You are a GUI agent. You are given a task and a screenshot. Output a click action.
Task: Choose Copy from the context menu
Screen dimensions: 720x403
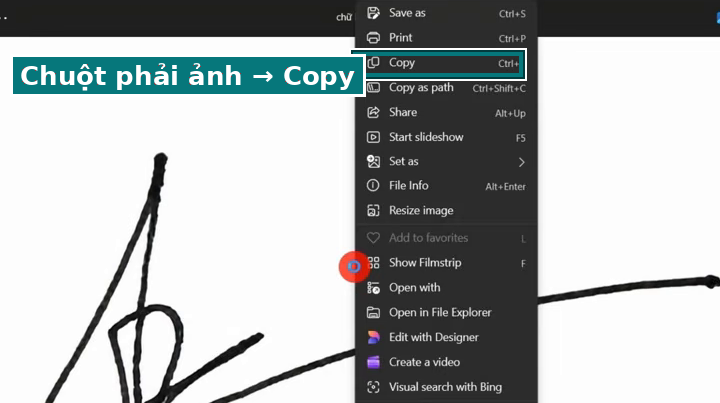446,62
